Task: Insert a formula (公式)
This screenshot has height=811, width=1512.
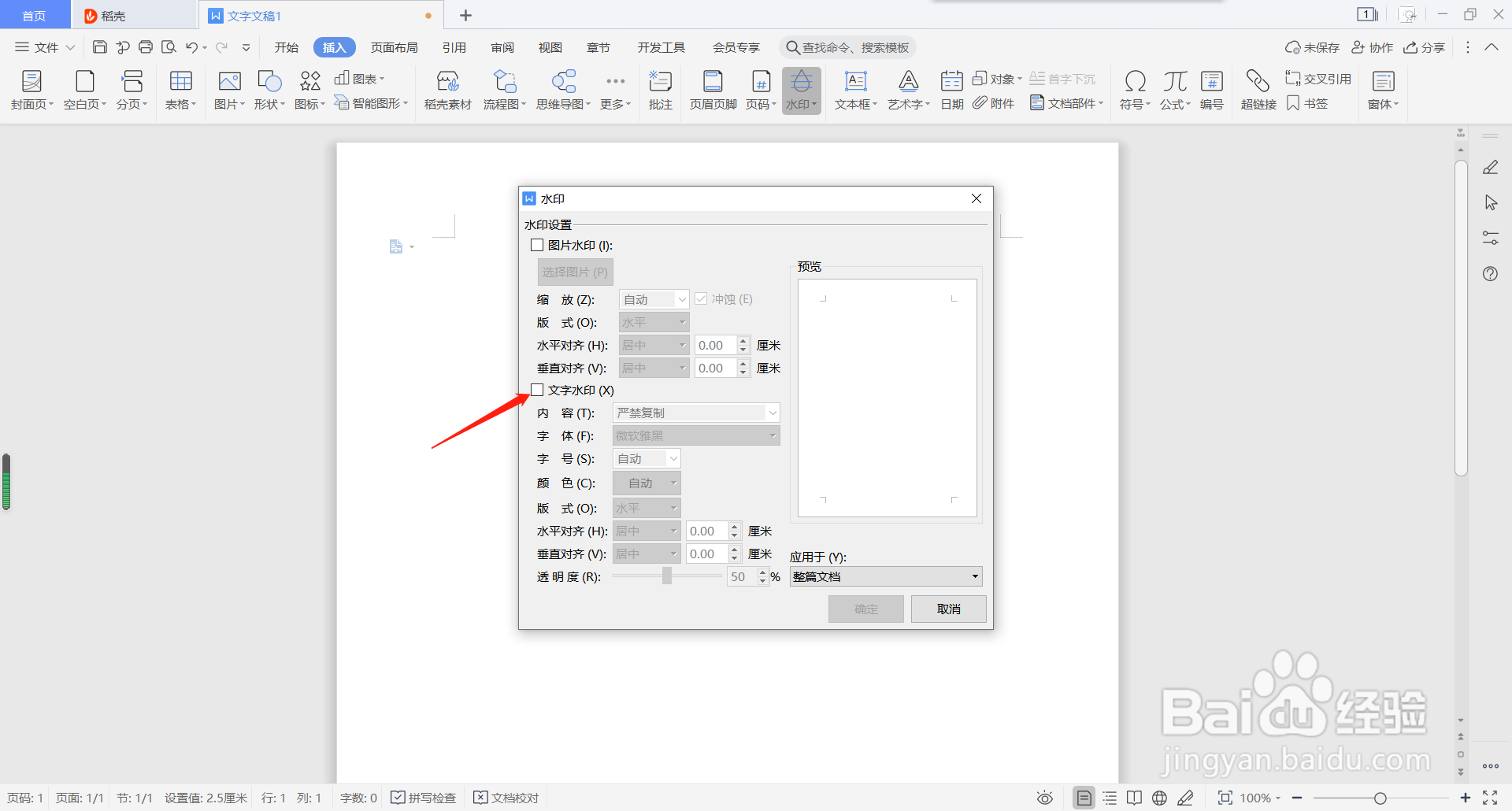Action: [x=1175, y=91]
